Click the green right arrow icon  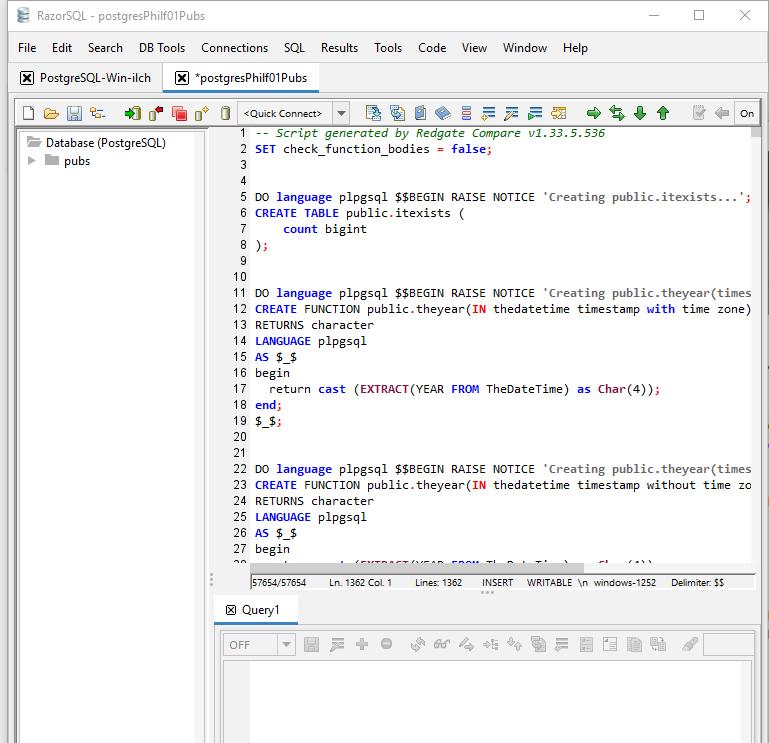click(593, 113)
